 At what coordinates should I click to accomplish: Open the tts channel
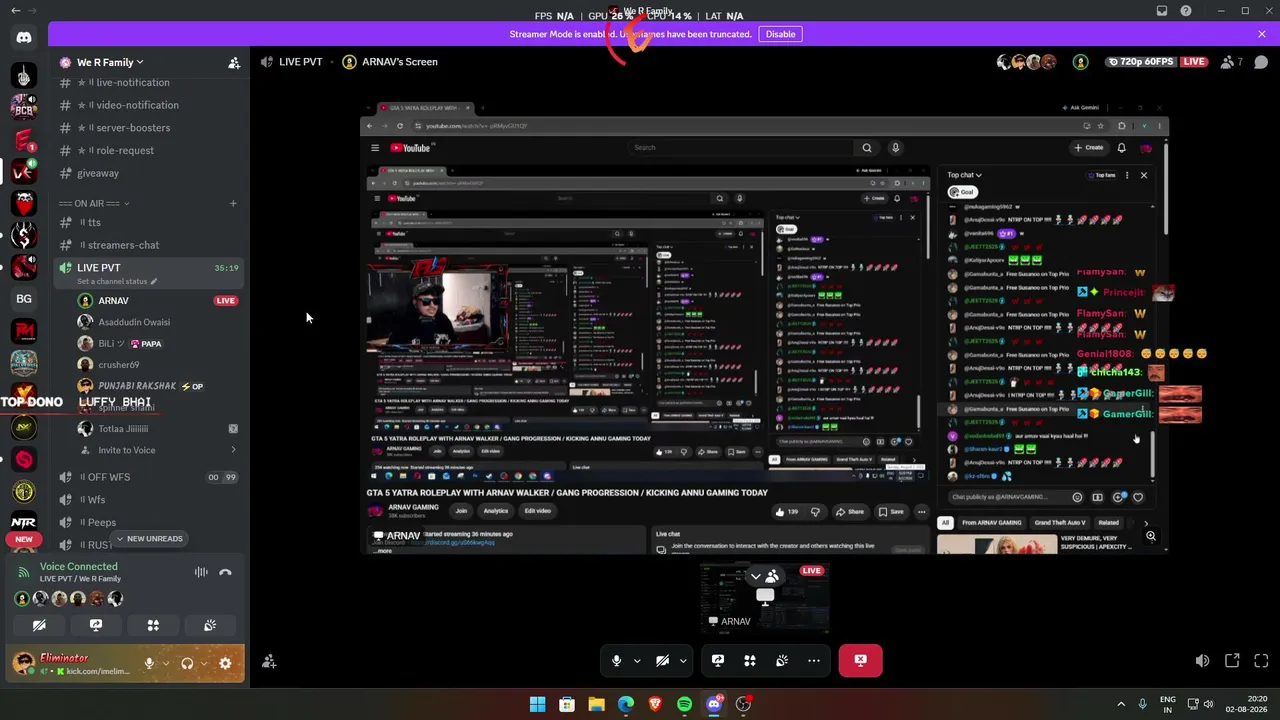point(148,223)
